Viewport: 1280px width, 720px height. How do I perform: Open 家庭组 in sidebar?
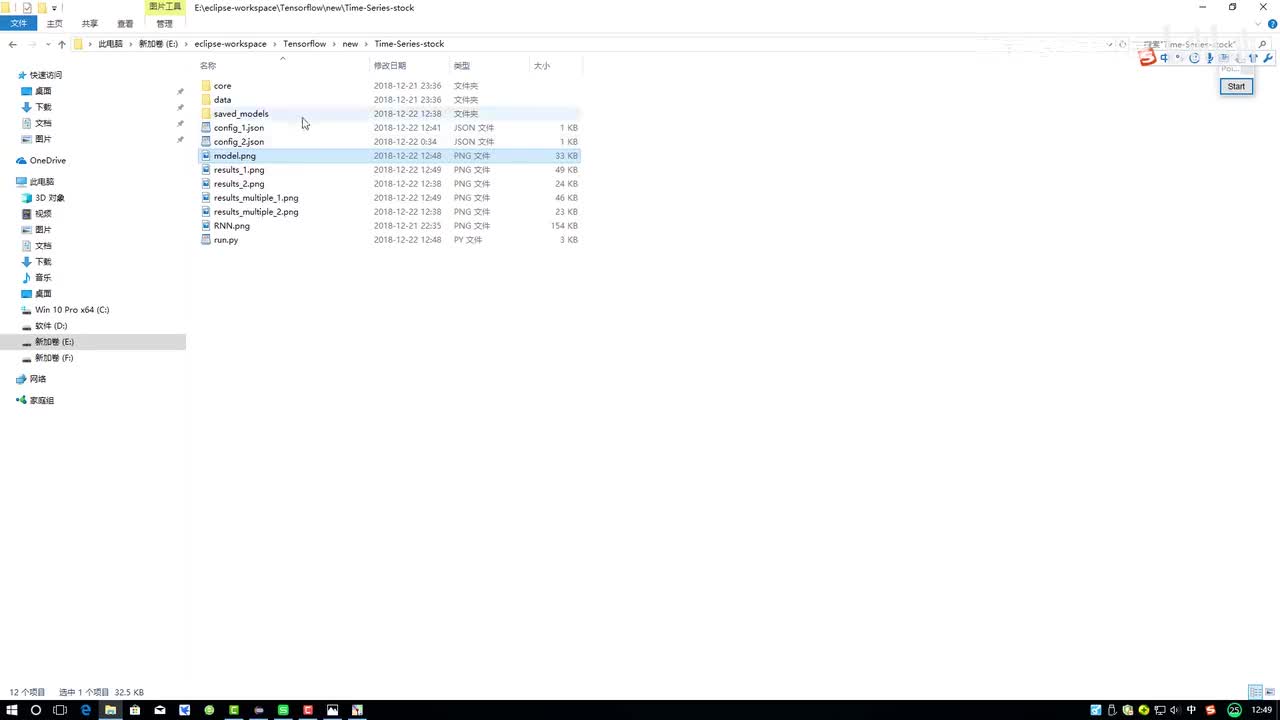[42, 401]
